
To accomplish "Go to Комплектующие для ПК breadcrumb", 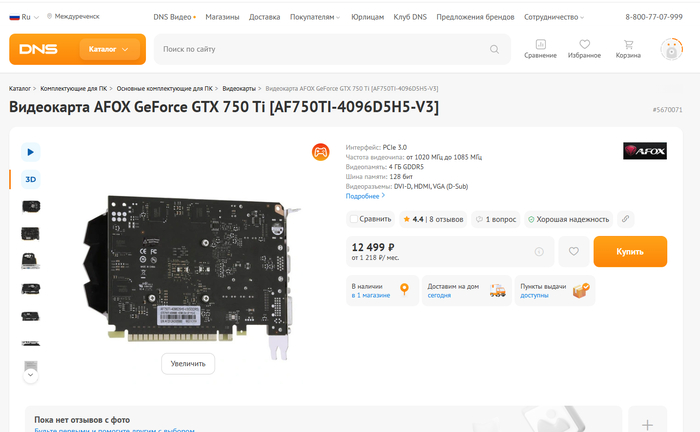I will [74, 88].
